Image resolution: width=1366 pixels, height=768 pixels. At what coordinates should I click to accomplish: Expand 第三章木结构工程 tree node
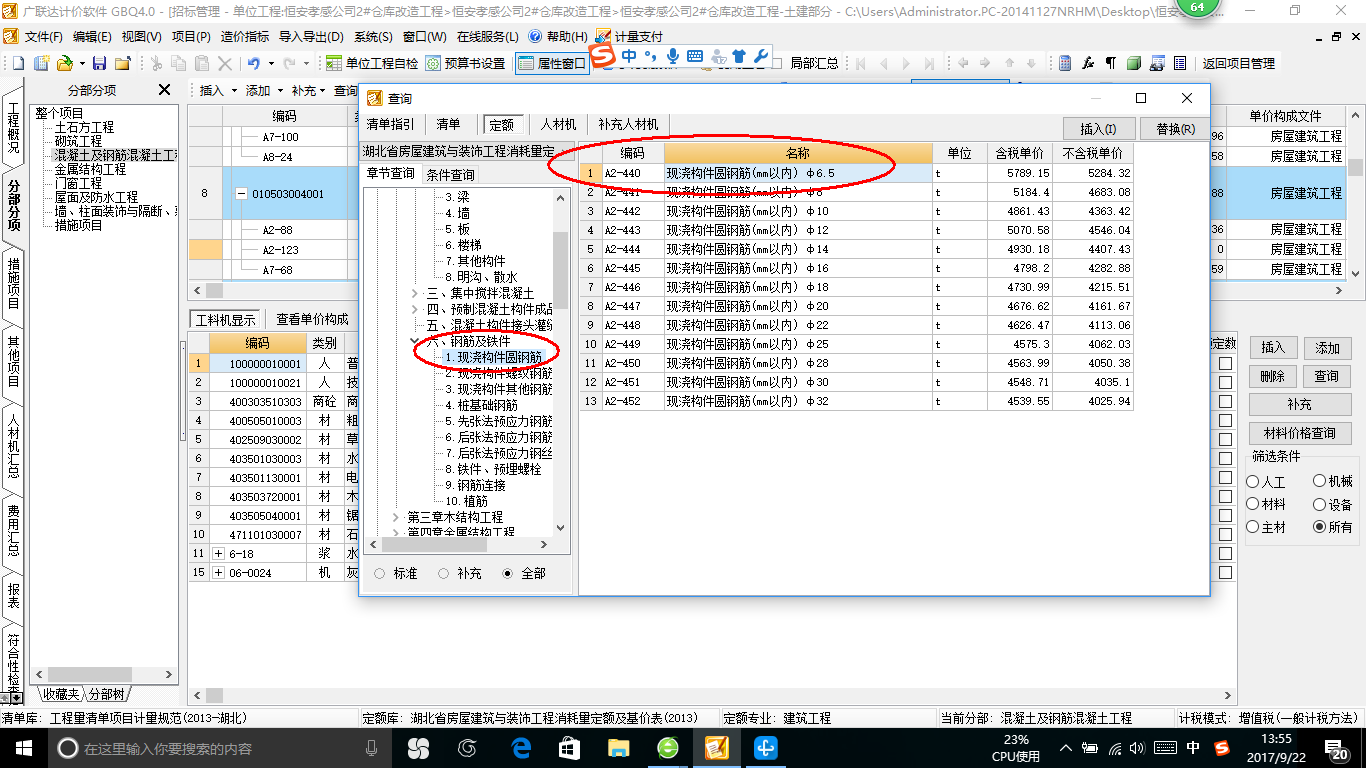[396, 517]
